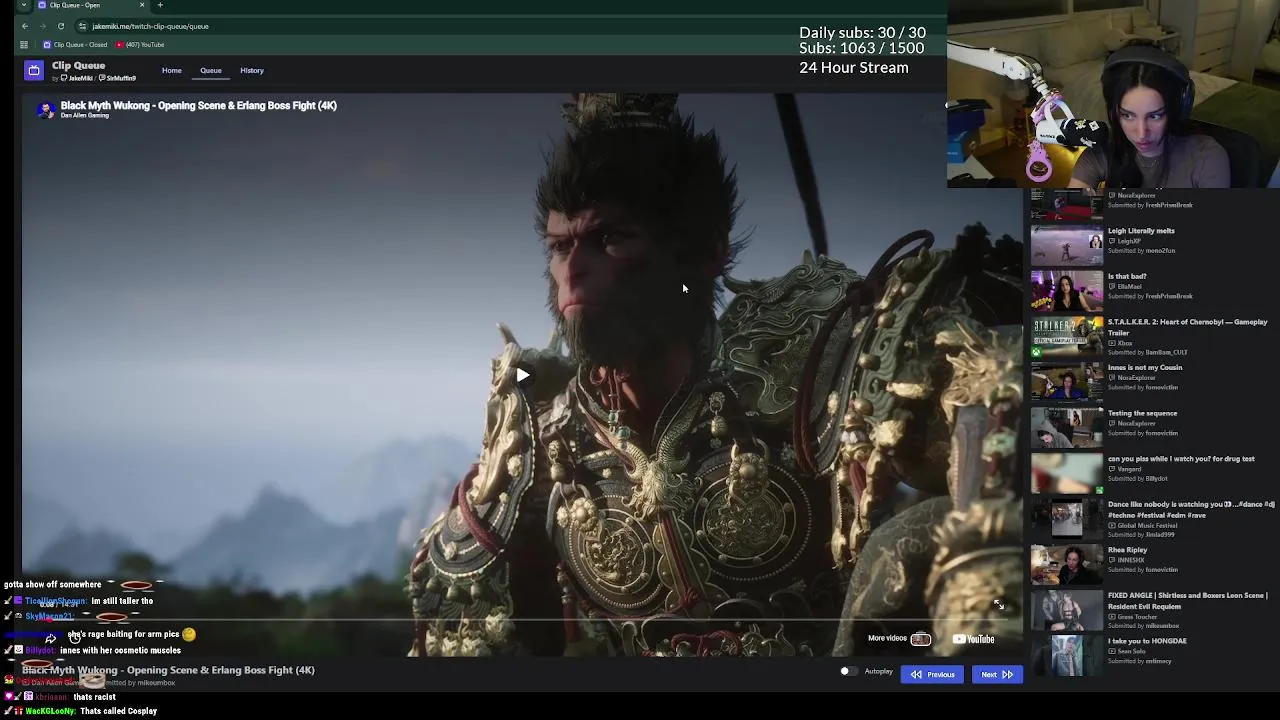Select the Leigh Literally melts clip thumbnail
Image resolution: width=1280 pixels, height=720 pixels.
(1067, 245)
